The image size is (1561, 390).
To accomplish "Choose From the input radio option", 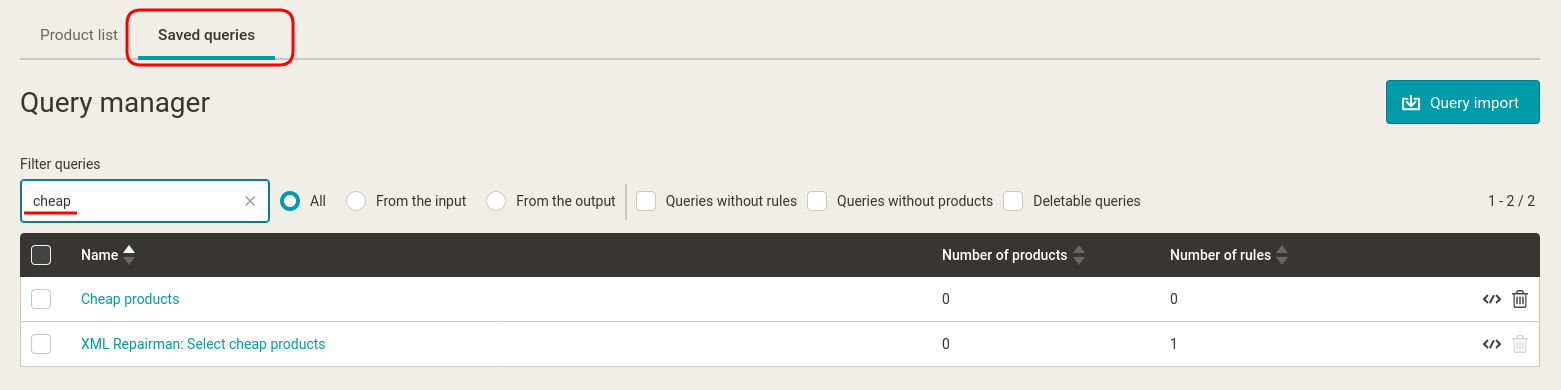I will point(356,201).
